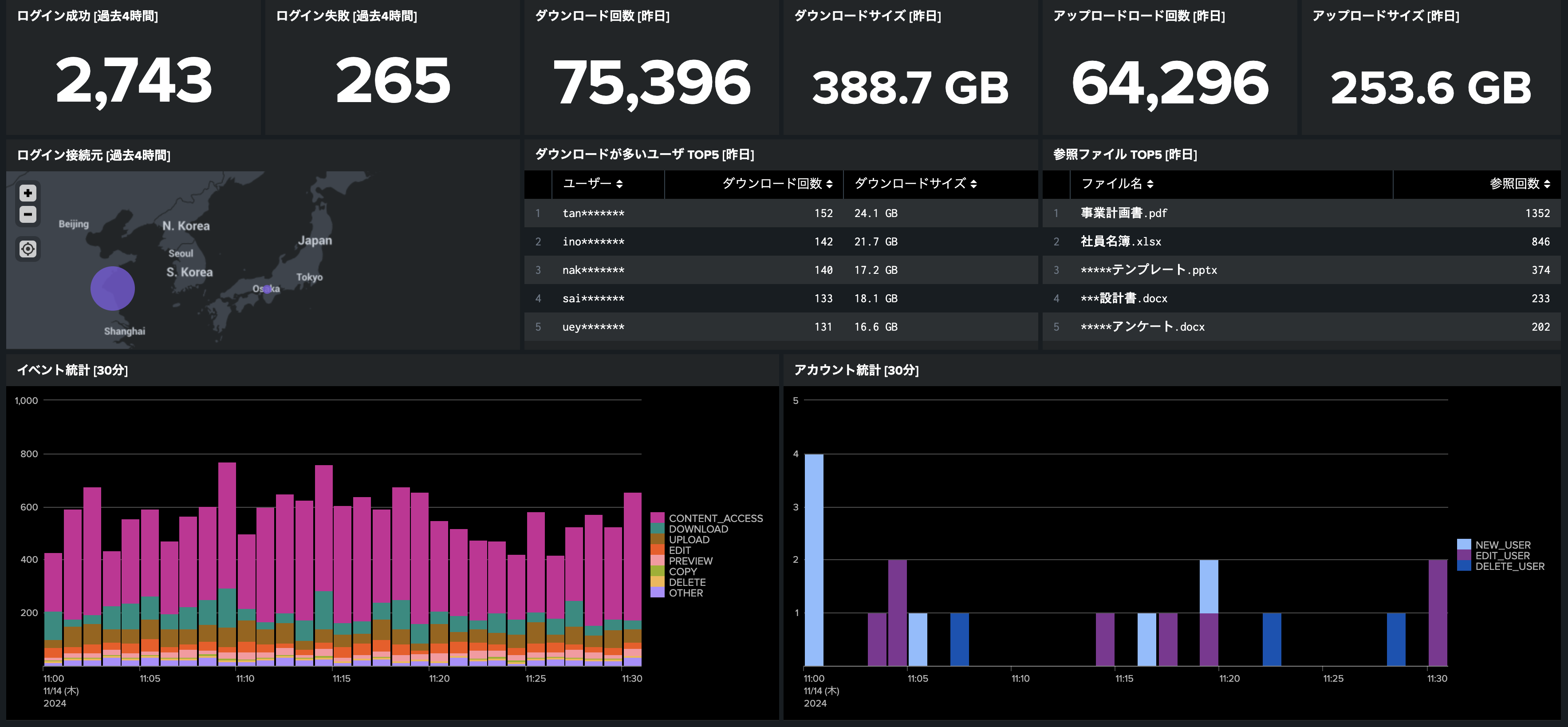Toggle the UPLOAD series in the event legend
The width and height of the screenshot is (1568, 727).
click(x=689, y=539)
